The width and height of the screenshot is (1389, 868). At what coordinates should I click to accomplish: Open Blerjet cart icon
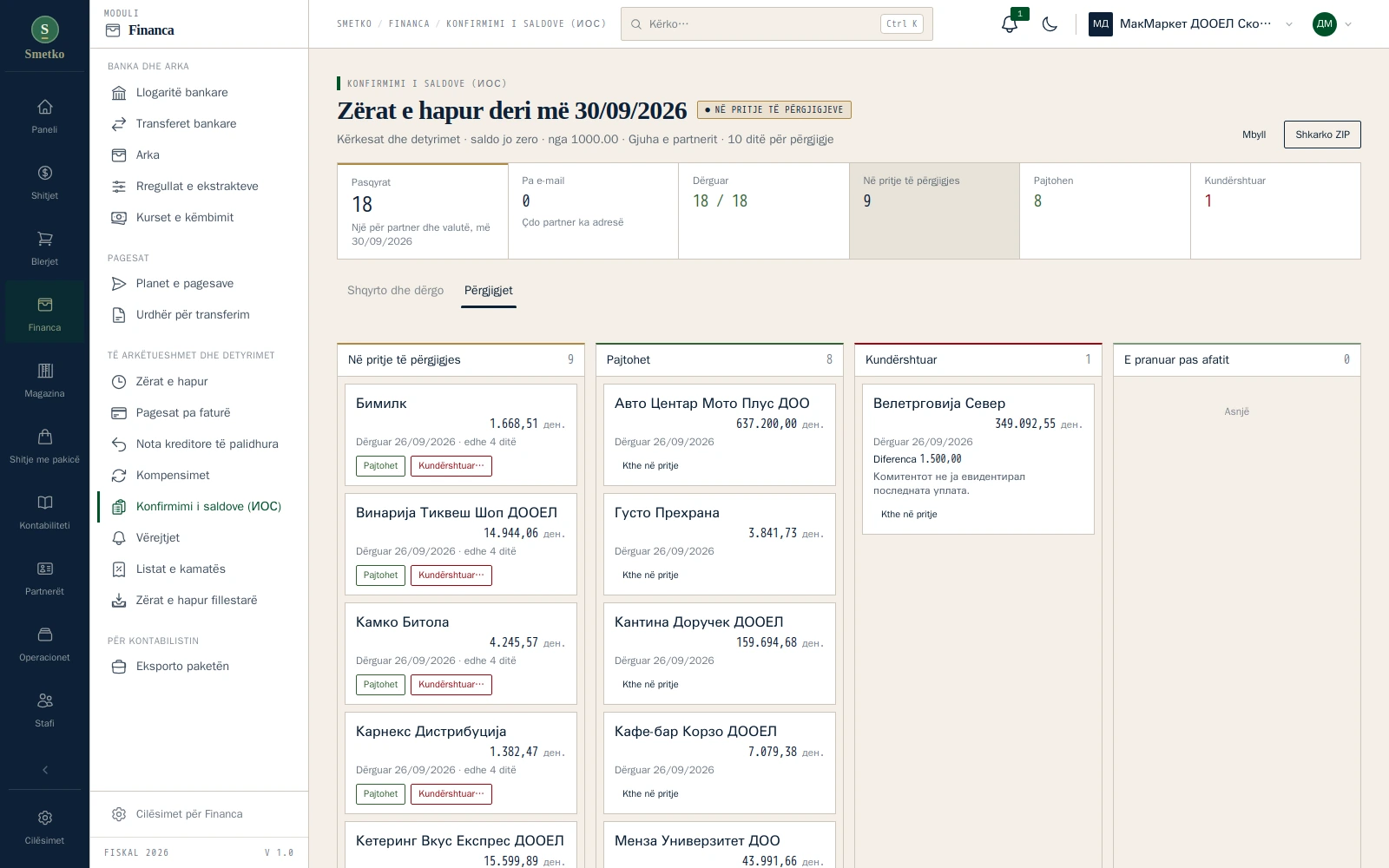click(x=44, y=247)
